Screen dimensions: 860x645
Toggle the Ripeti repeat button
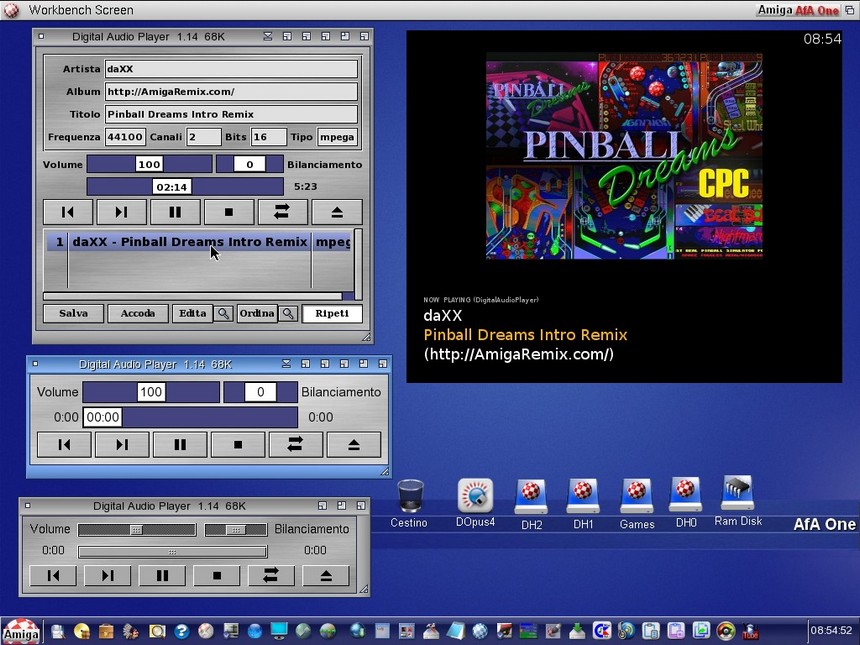click(x=332, y=314)
